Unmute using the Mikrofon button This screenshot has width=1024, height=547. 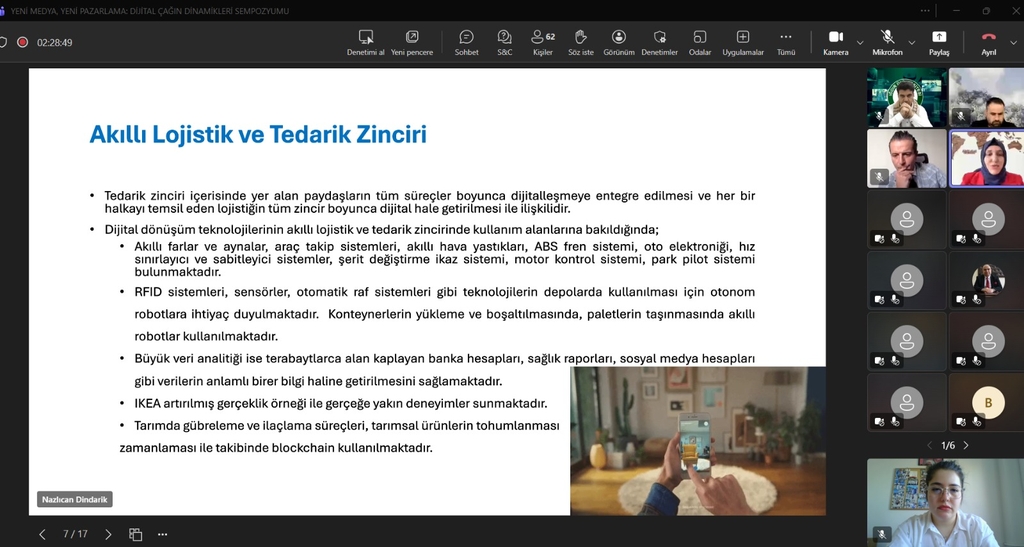point(887,42)
